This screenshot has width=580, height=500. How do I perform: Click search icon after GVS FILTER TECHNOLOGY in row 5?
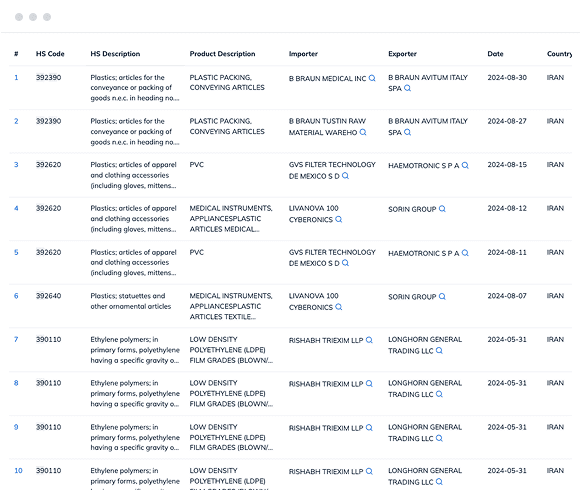pyautogui.click(x=345, y=263)
